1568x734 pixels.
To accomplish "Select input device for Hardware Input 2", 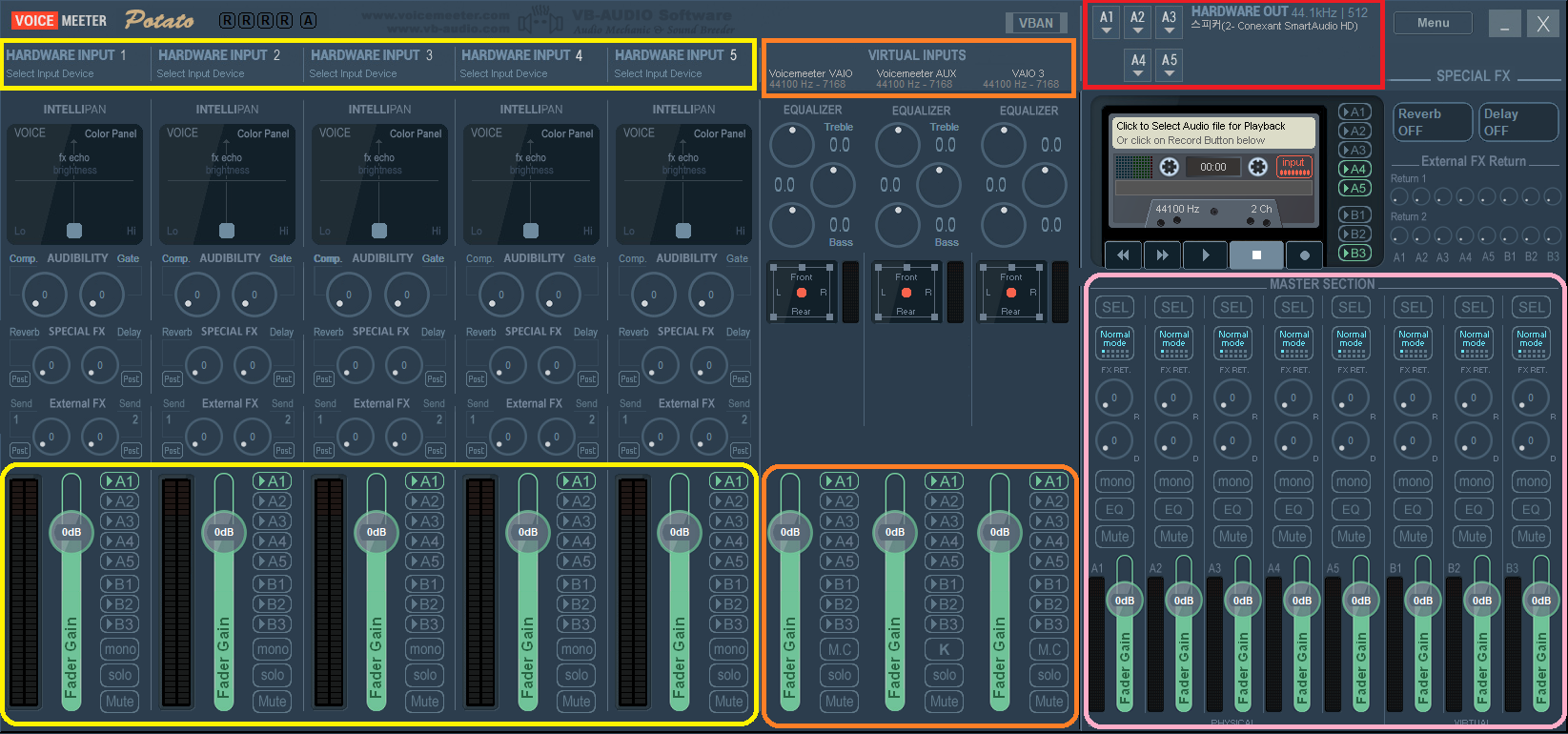I will (x=201, y=73).
